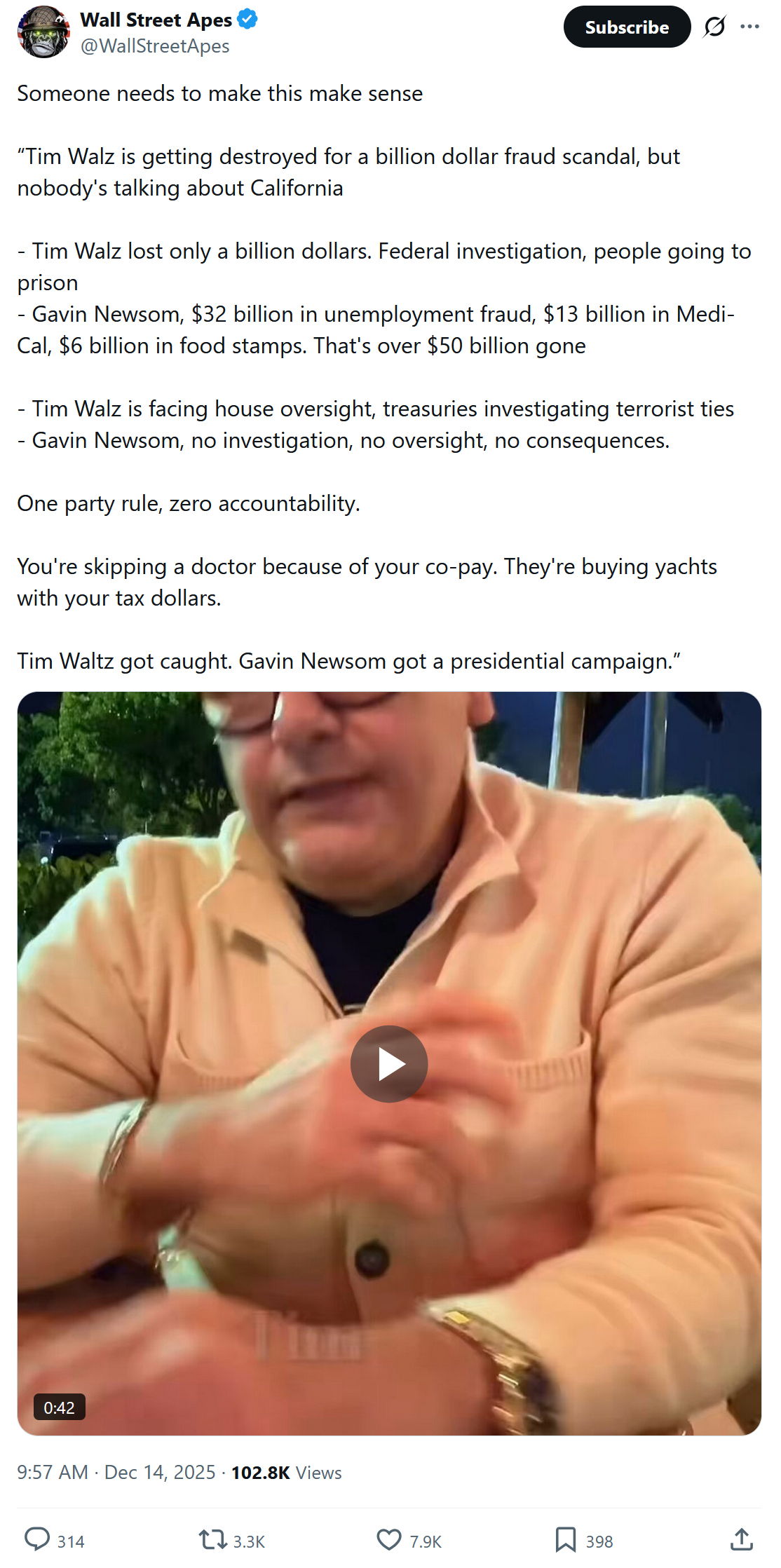Click the Grok slashed-circle icon
This screenshot has width=781, height=1568.
click(714, 27)
